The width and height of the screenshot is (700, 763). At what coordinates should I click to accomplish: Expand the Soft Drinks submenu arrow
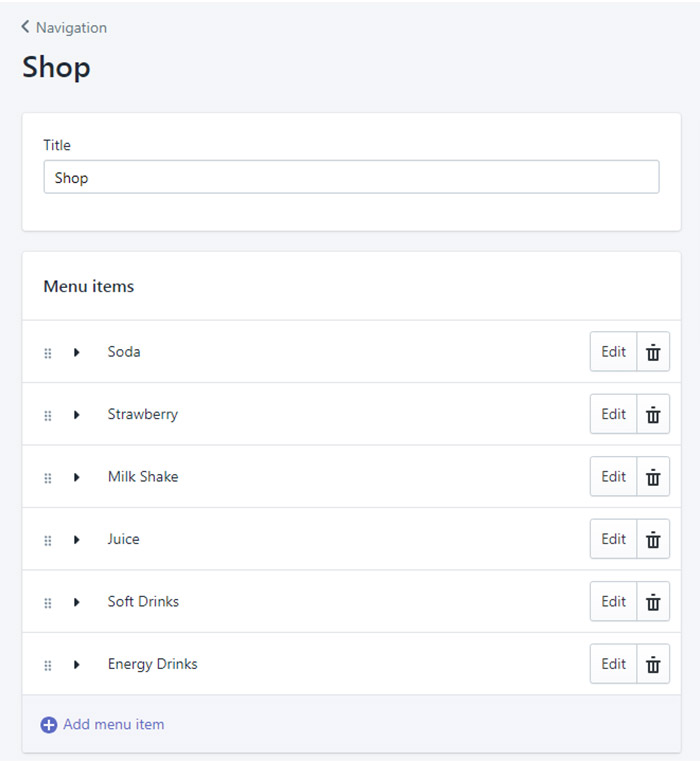pos(76,602)
